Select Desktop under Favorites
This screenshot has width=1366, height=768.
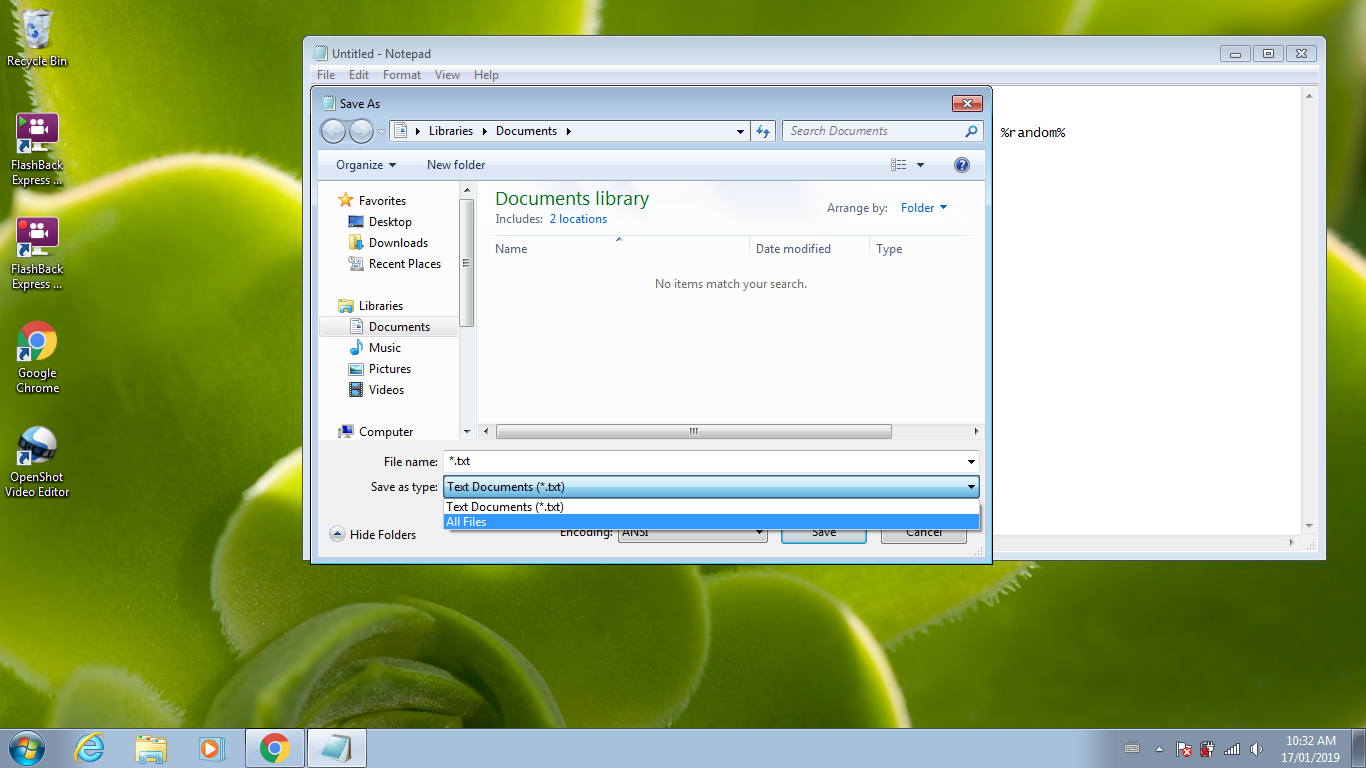390,222
